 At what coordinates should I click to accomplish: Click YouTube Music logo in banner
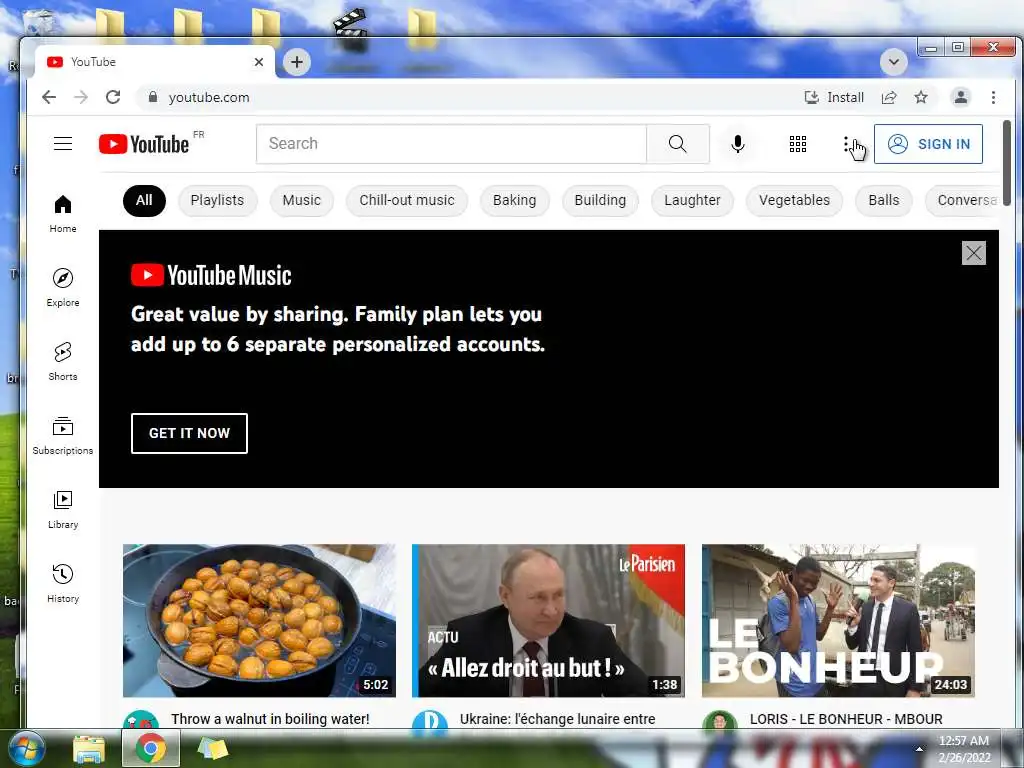pyautogui.click(x=212, y=276)
